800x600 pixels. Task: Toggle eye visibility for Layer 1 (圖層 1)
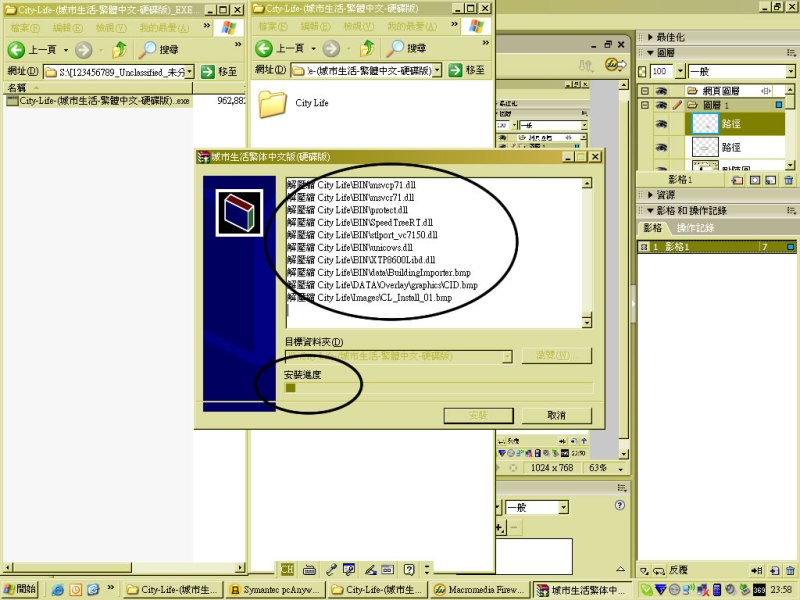pos(661,105)
